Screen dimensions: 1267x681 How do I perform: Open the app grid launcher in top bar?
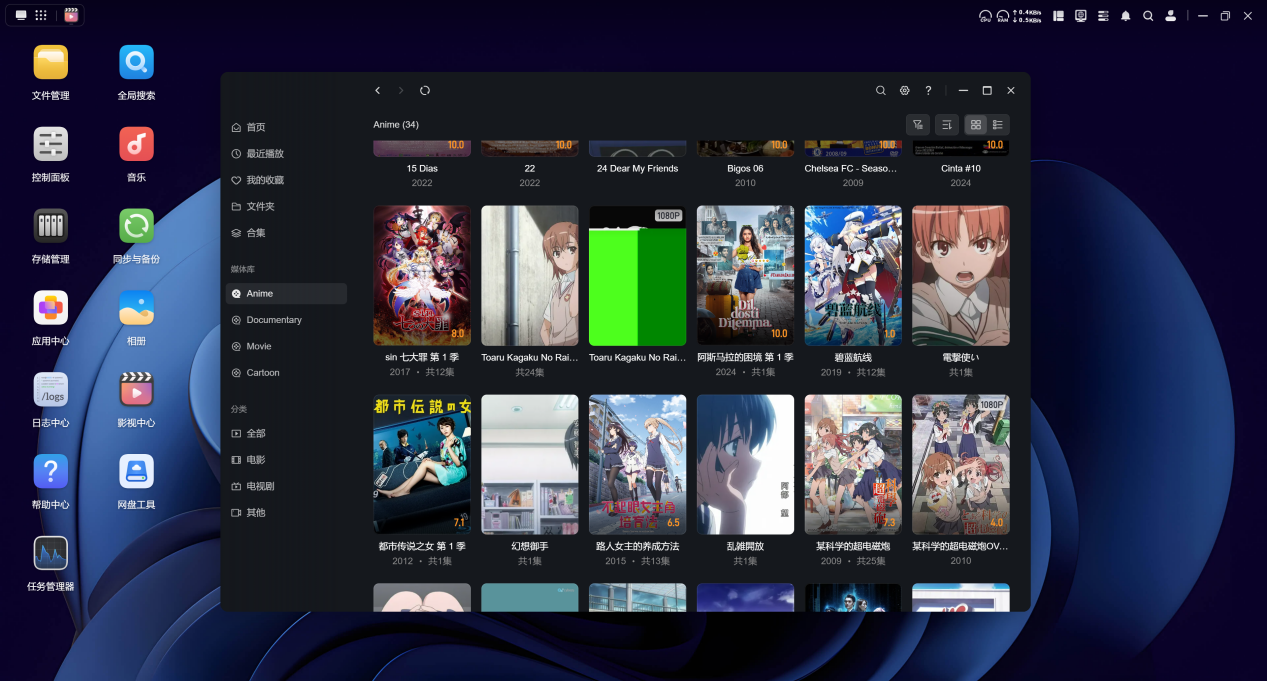[41, 15]
